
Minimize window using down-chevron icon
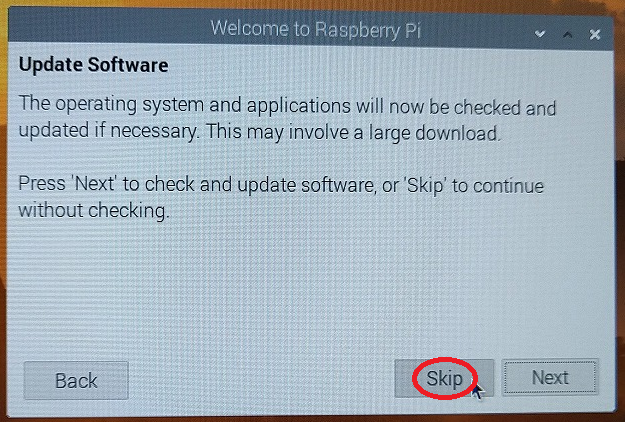click(x=540, y=34)
